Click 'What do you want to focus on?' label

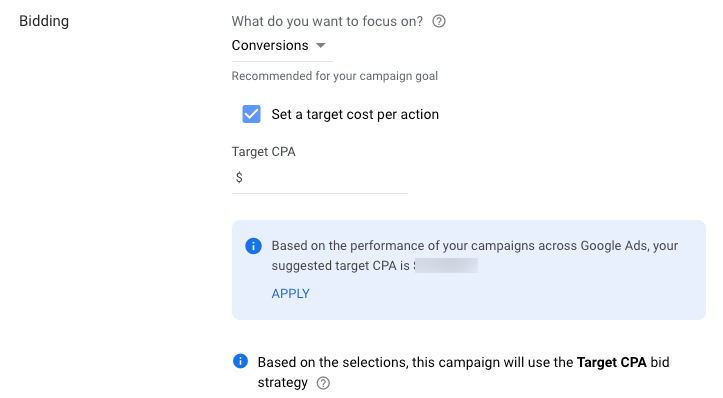coord(327,21)
